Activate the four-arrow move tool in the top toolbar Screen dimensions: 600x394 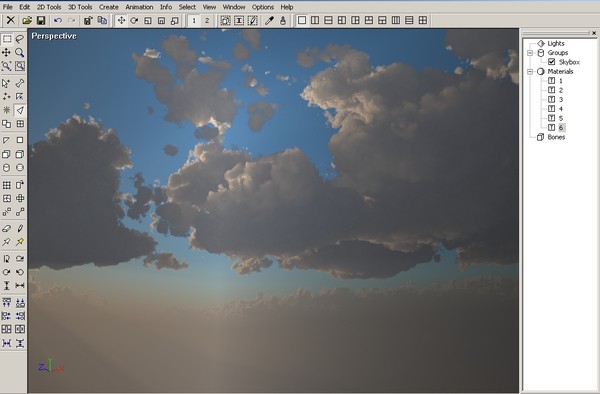point(121,20)
